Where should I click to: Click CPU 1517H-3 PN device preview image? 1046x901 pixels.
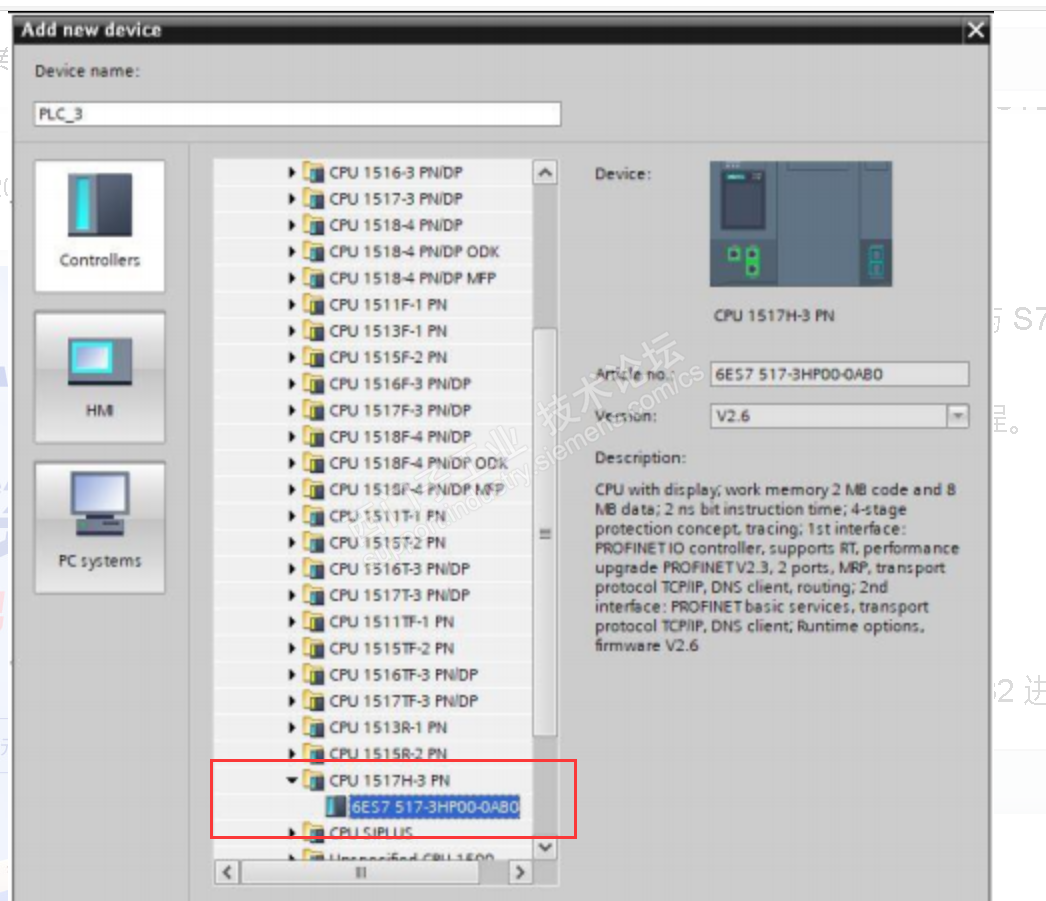pyautogui.click(x=801, y=224)
